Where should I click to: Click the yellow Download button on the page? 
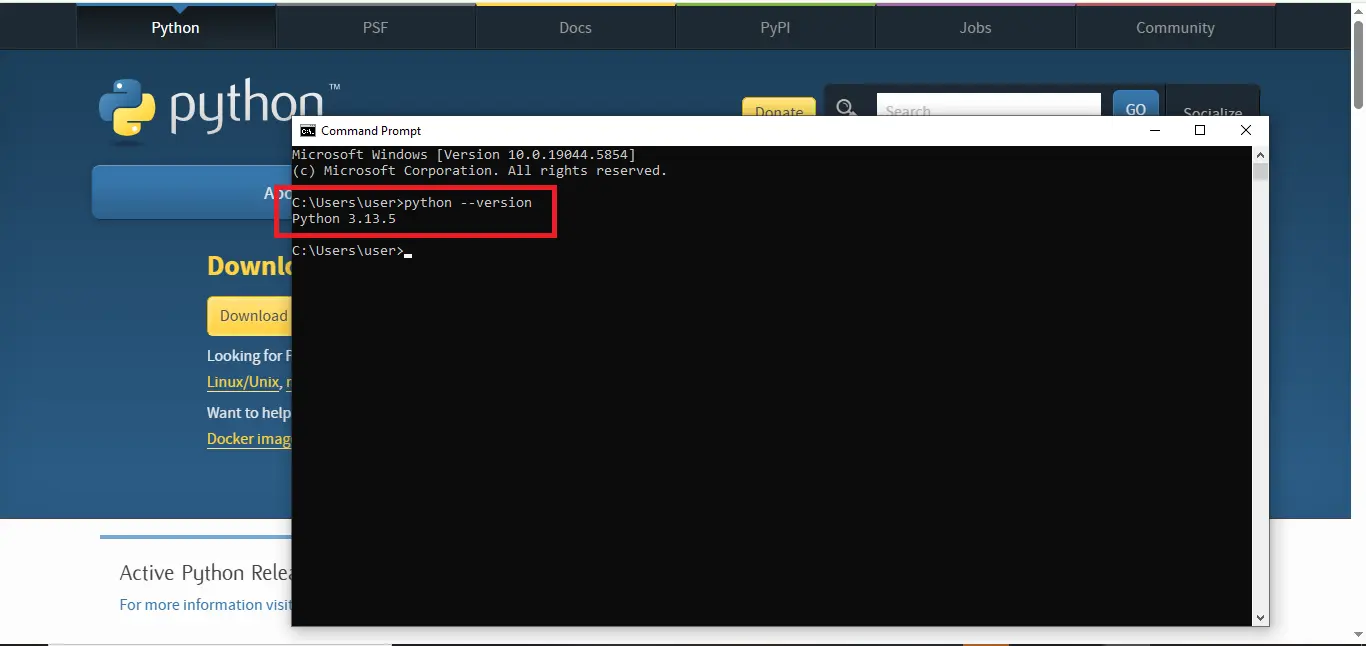tap(250, 316)
